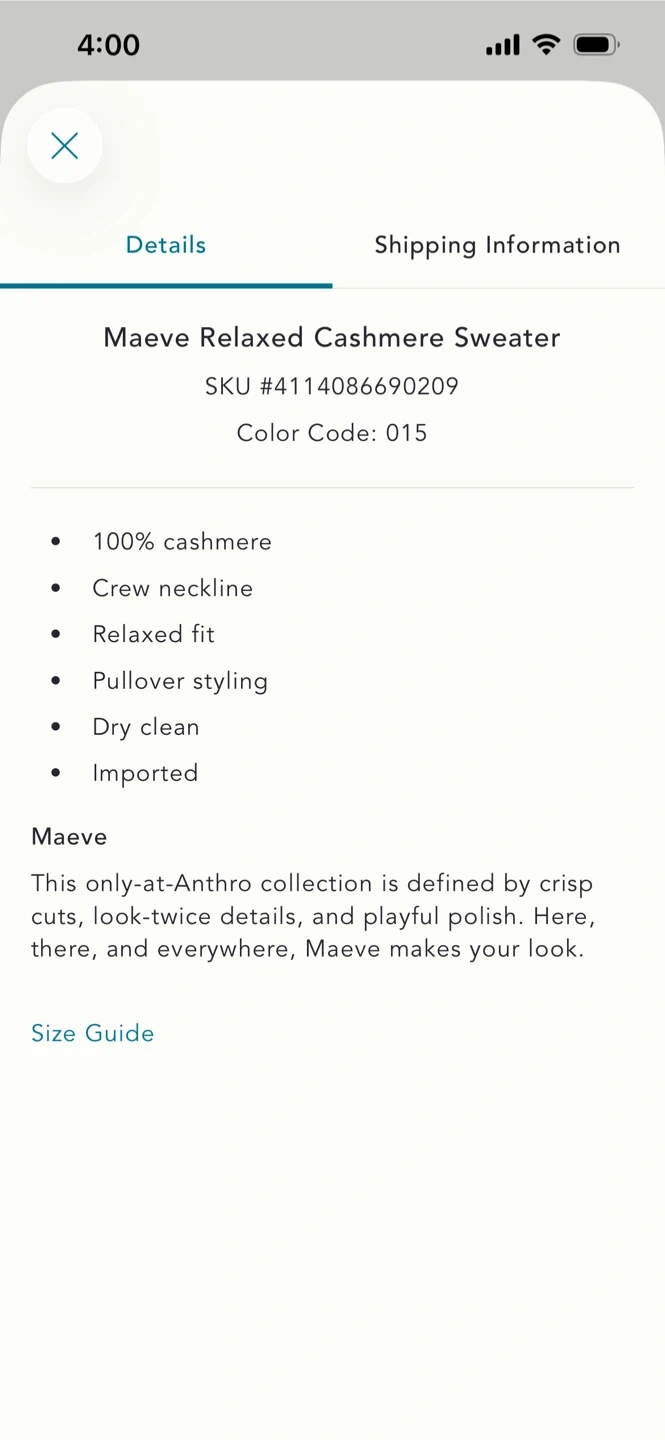Tap the bullet dot beside 100% cashmere
This screenshot has height=1440, width=665.
tap(56, 541)
